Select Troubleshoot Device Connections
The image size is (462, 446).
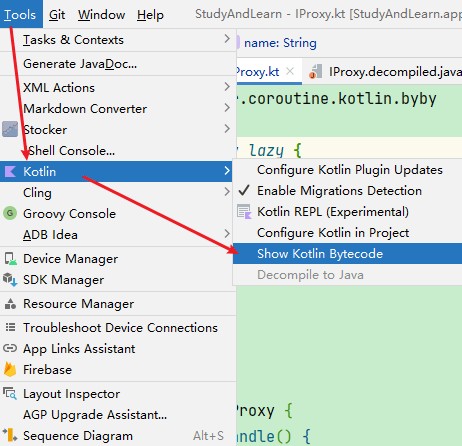click(117, 328)
